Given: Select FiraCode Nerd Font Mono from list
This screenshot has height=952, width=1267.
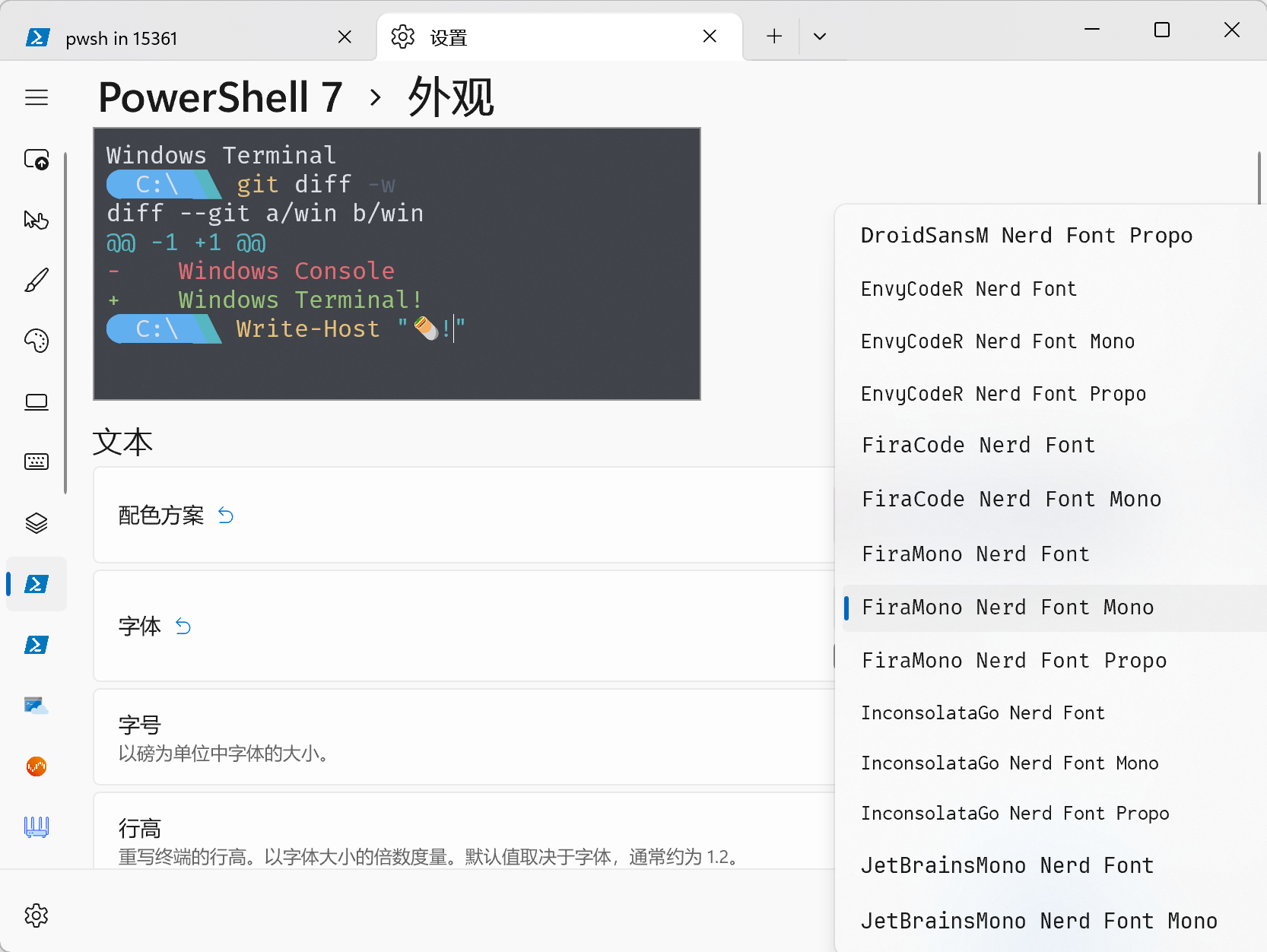Looking at the screenshot, I should (x=1011, y=499).
